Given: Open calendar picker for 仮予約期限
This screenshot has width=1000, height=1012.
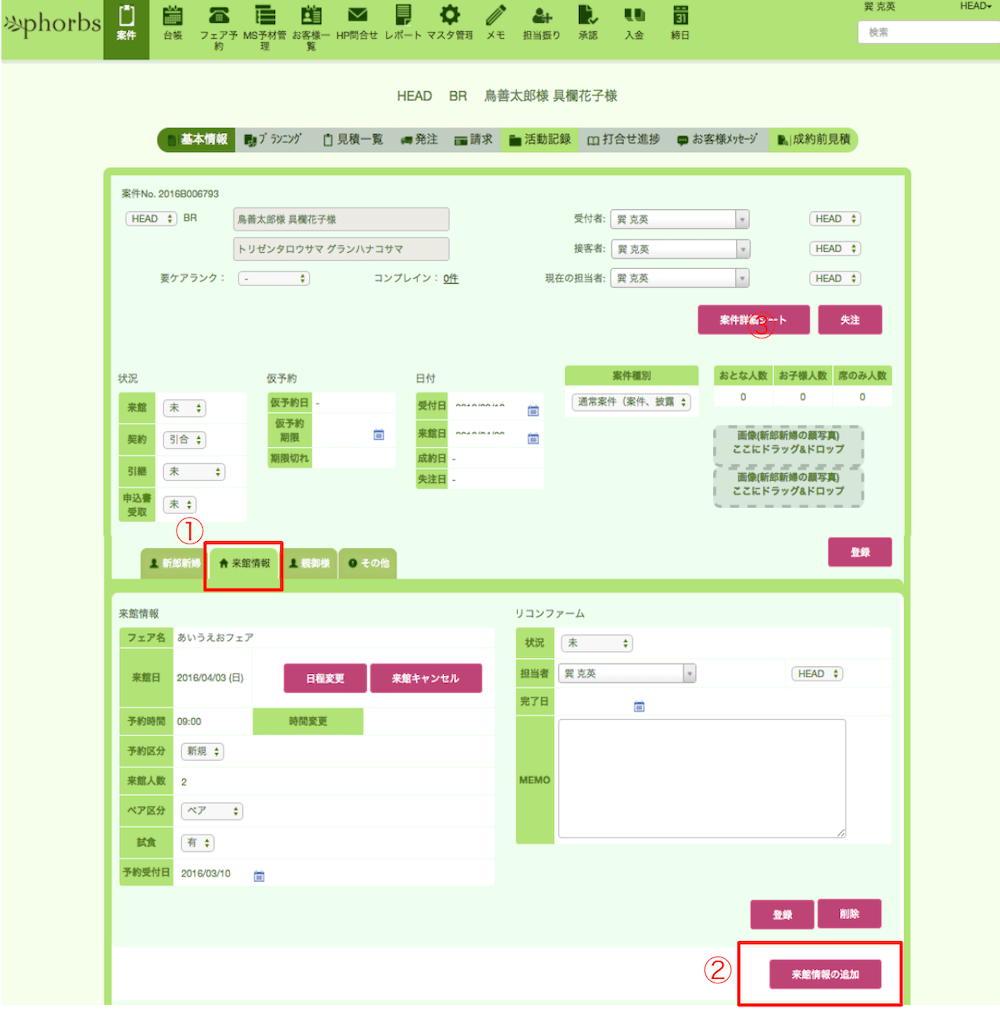Looking at the screenshot, I should pyautogui.click(x=379, y=435).
